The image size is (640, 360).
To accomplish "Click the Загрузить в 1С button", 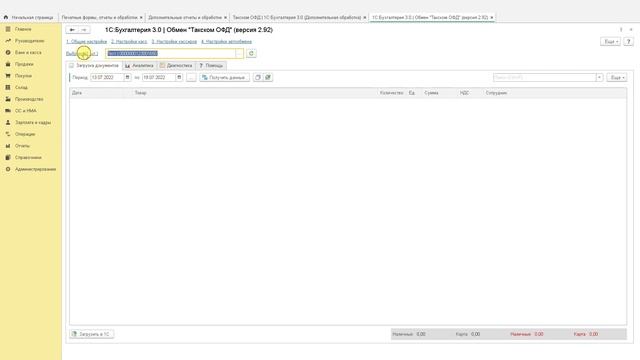I will pos(91,334).
